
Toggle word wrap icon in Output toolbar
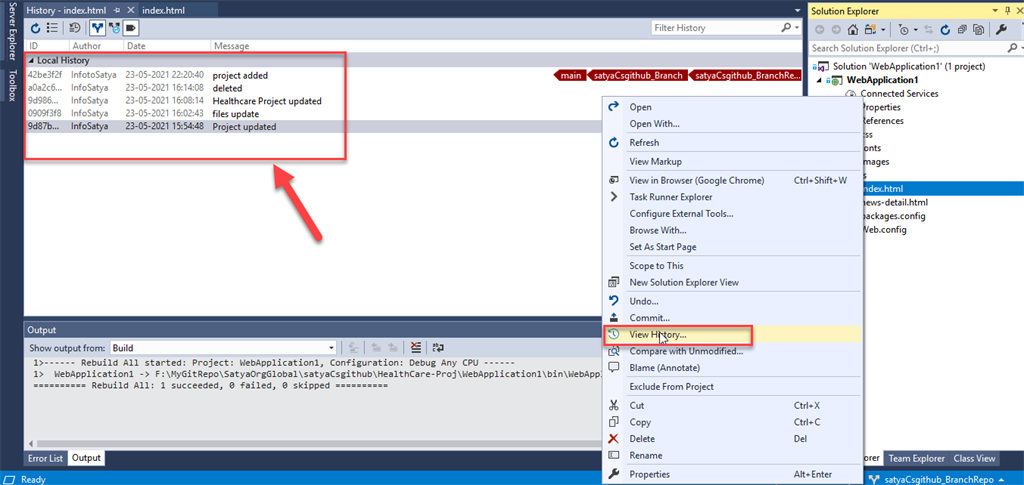tap(438, 348)
